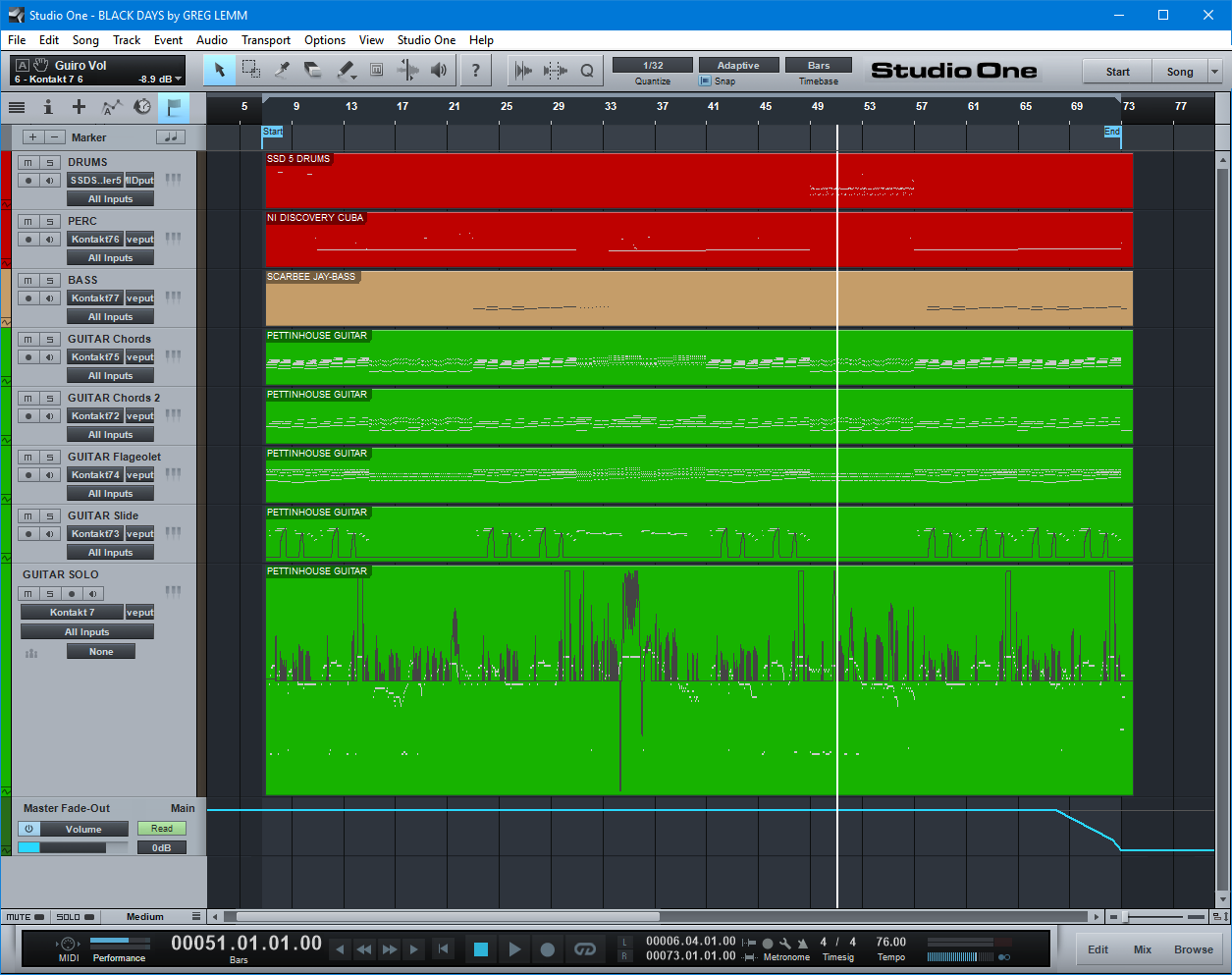Open the Quantize panel Q icon
The height and width of the screenshot is (975, 1232).
click(587, 70)
